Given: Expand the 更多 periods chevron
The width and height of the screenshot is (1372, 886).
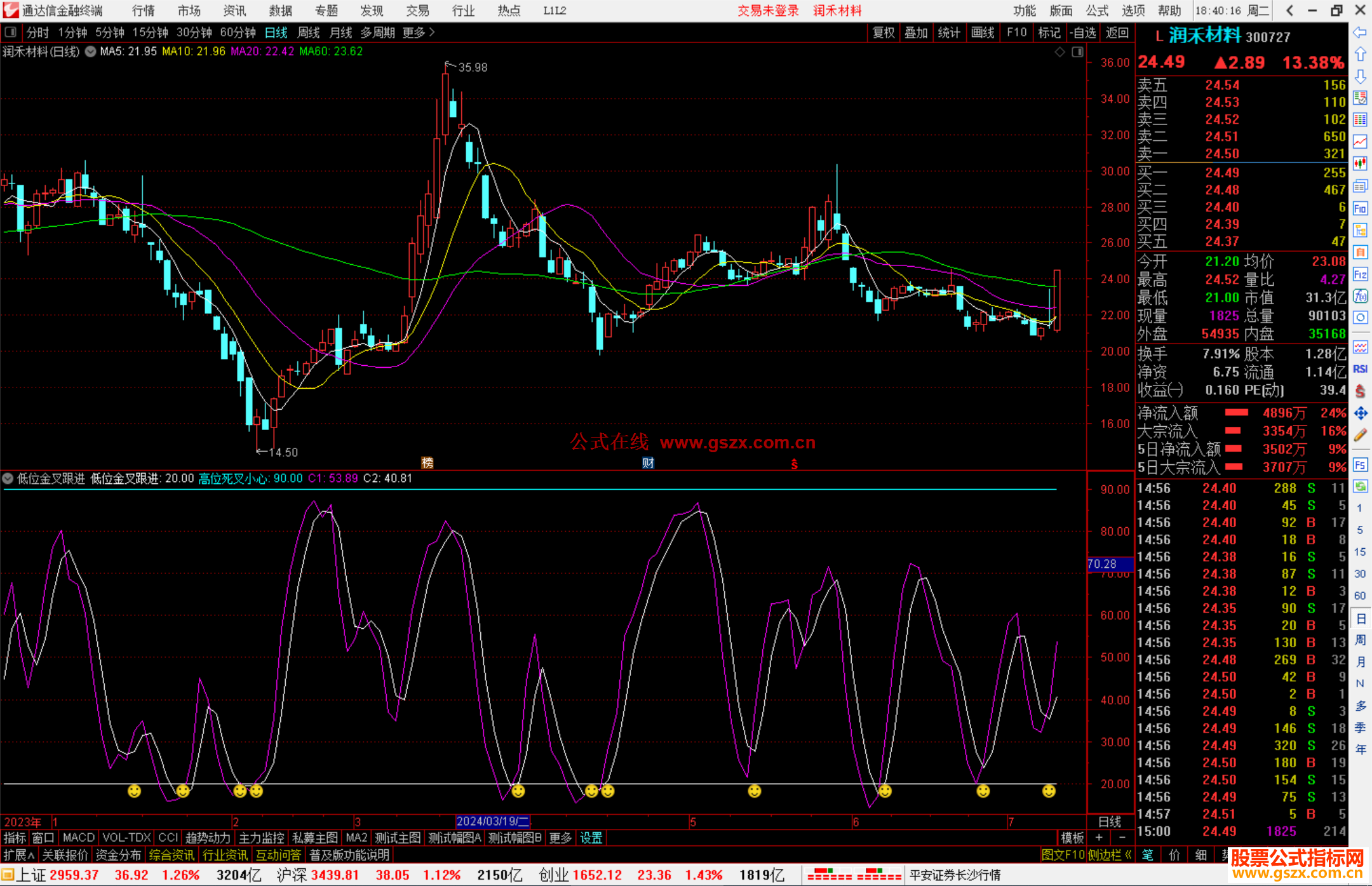Looking at the screenshot, I should click(x=432, y=32).
